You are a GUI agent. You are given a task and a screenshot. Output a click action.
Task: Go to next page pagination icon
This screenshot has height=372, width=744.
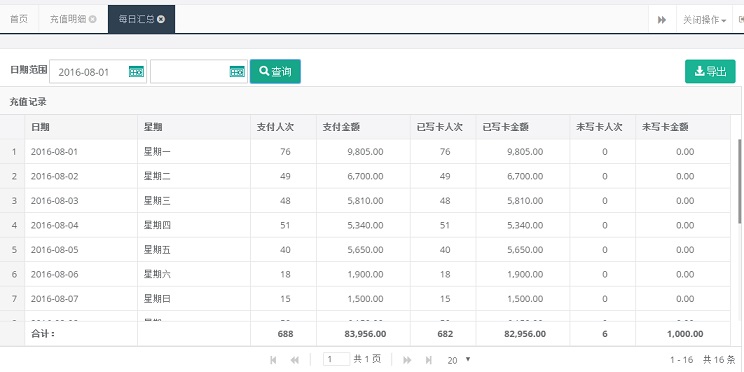click(407, 360)
